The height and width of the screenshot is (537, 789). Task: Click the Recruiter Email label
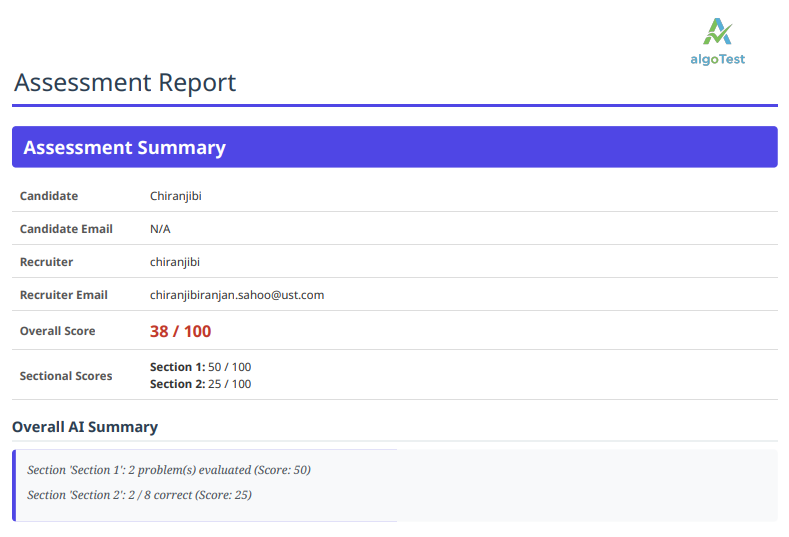tap(63, 295)
